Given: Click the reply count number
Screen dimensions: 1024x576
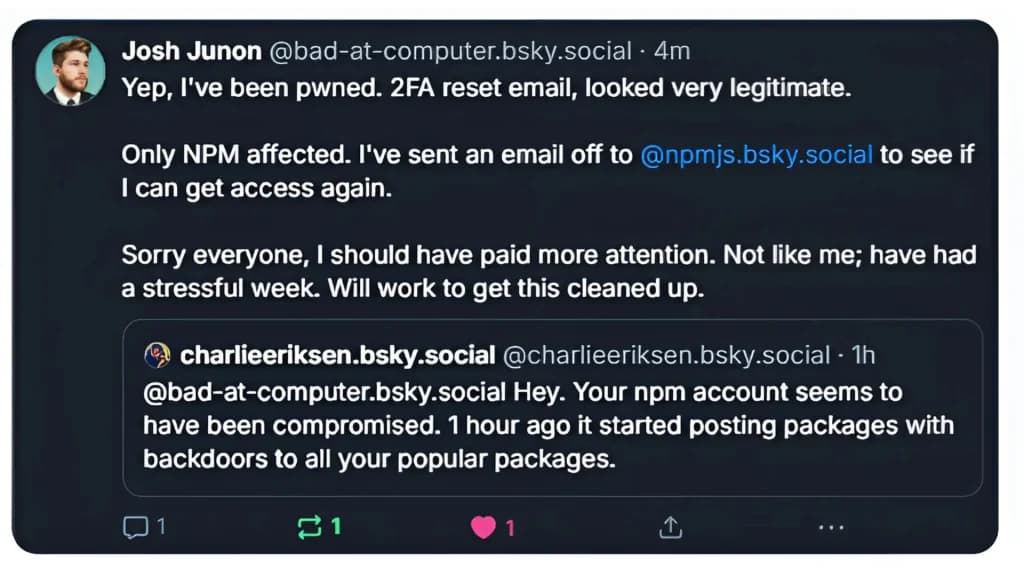Looking at the screenshot, I should pyautogui.click(x=161, y=526).
